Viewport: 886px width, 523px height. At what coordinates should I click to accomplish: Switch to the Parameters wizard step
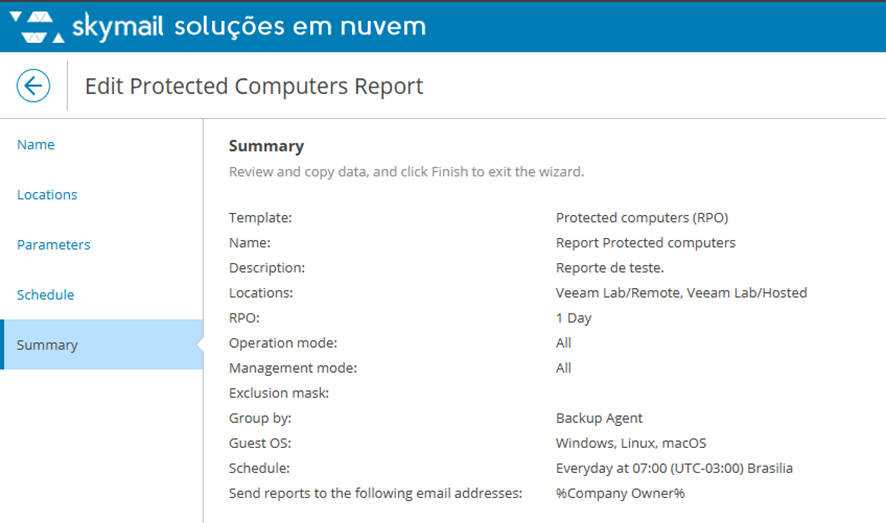click(x=53, y=245)
